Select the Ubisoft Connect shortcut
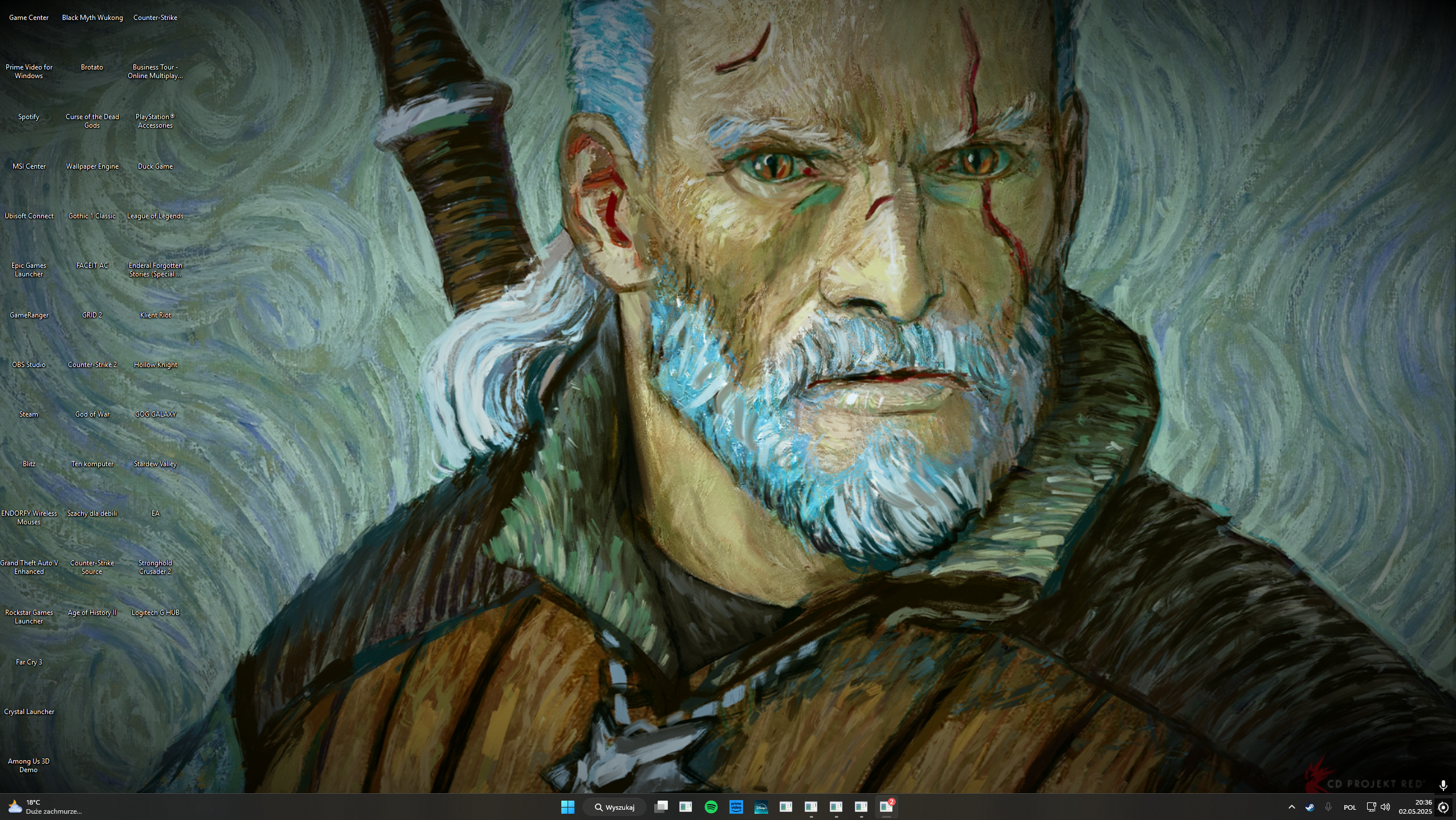Viewport: 1456px width, 820px height. pyautogui.click(x=29, y=216)
